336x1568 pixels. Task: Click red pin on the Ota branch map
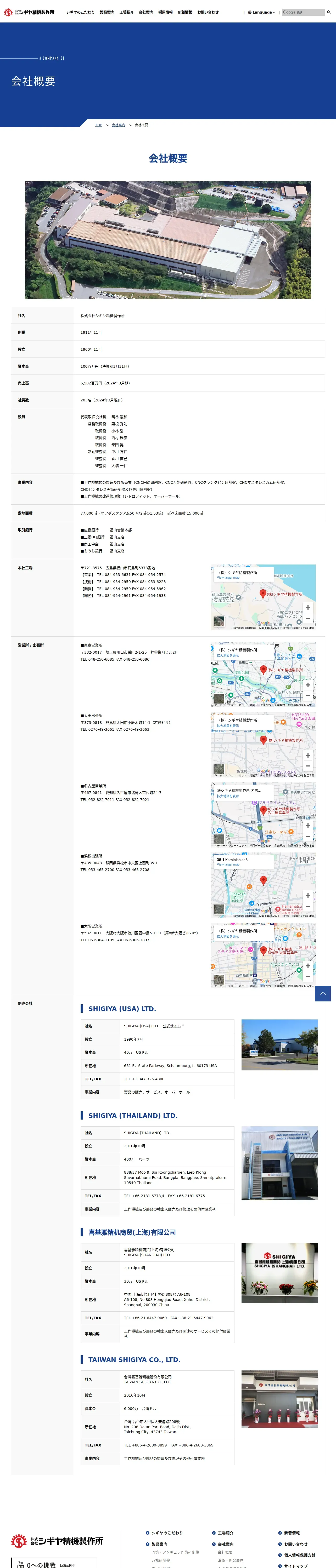tap(264, 740)
